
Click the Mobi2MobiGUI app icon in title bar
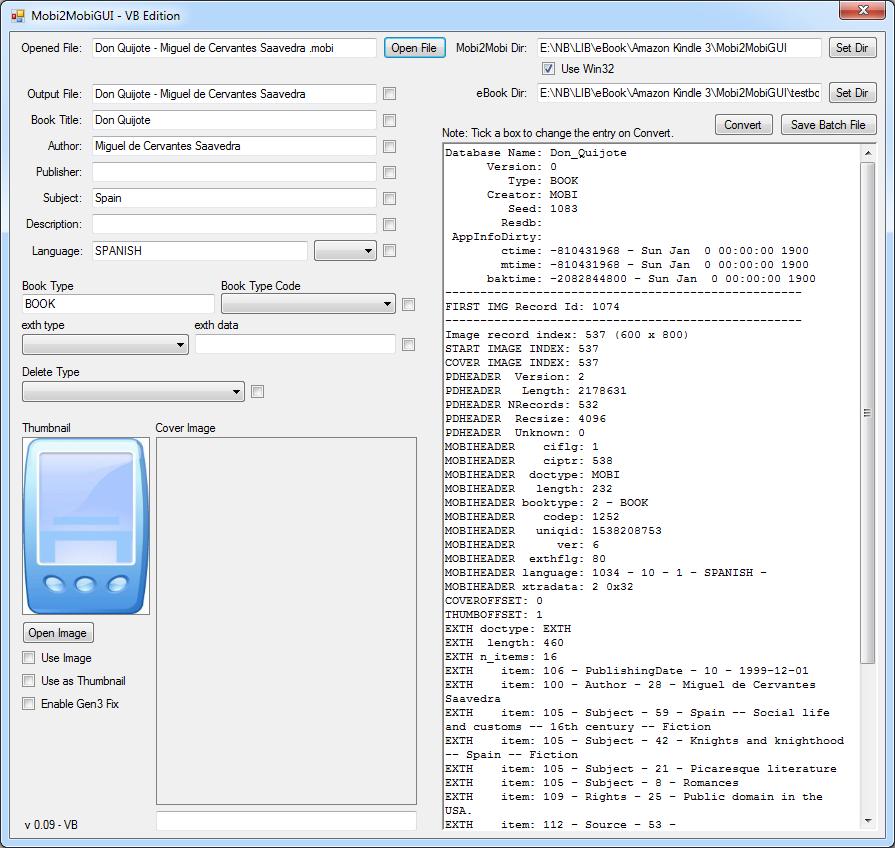pyautogui.click(x=17, y=16)
